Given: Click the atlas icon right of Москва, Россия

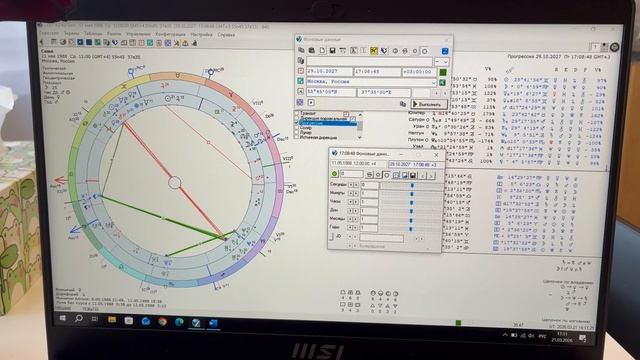Looking at the screenshot, I should (442, 82).
